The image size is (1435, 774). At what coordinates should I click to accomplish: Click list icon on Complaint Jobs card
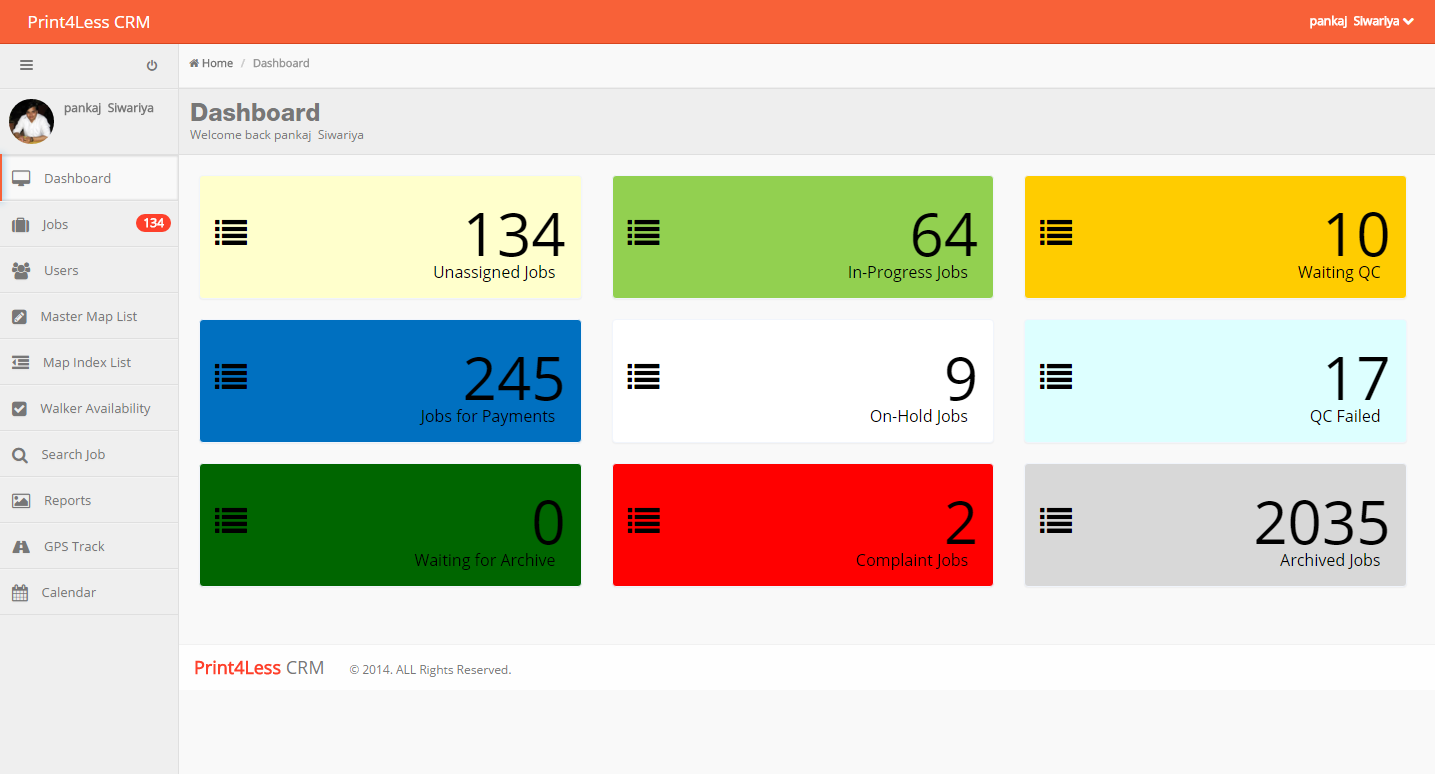643,520
